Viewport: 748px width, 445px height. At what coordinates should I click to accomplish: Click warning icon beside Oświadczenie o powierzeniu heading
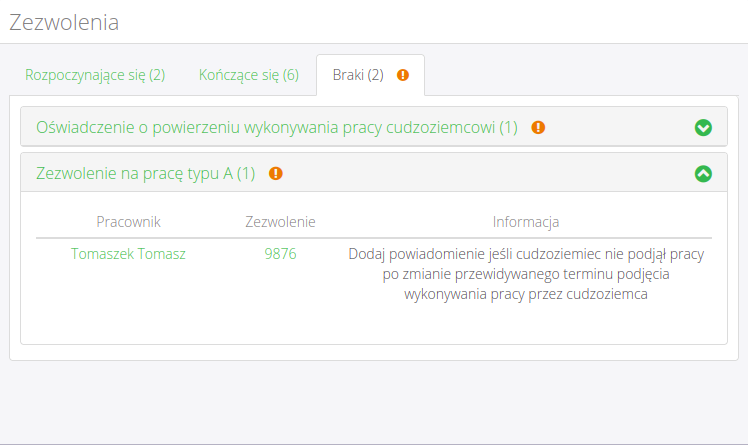pos(538,128)
